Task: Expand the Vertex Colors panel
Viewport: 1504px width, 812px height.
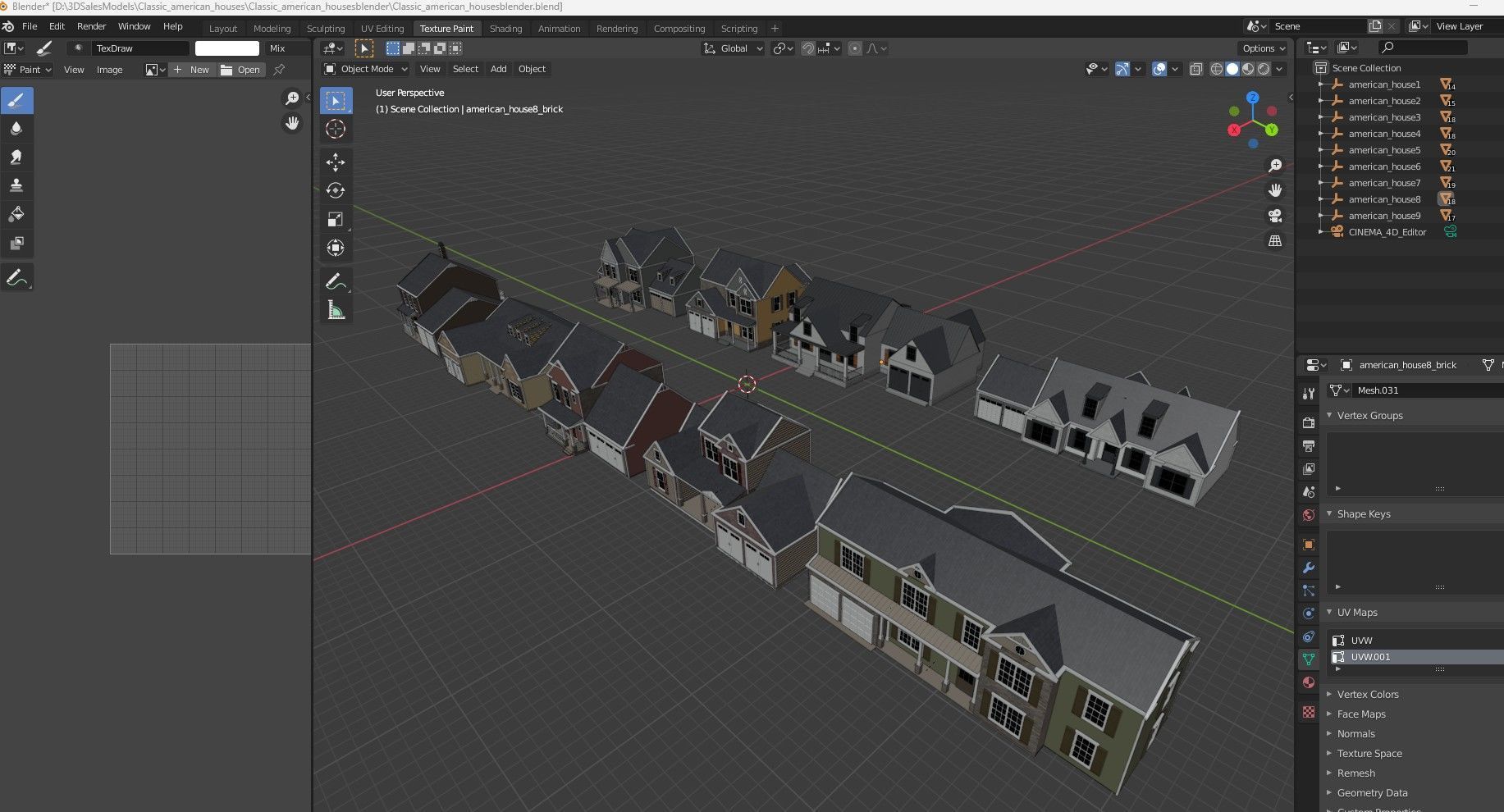Action: (x=1329, y=694)
